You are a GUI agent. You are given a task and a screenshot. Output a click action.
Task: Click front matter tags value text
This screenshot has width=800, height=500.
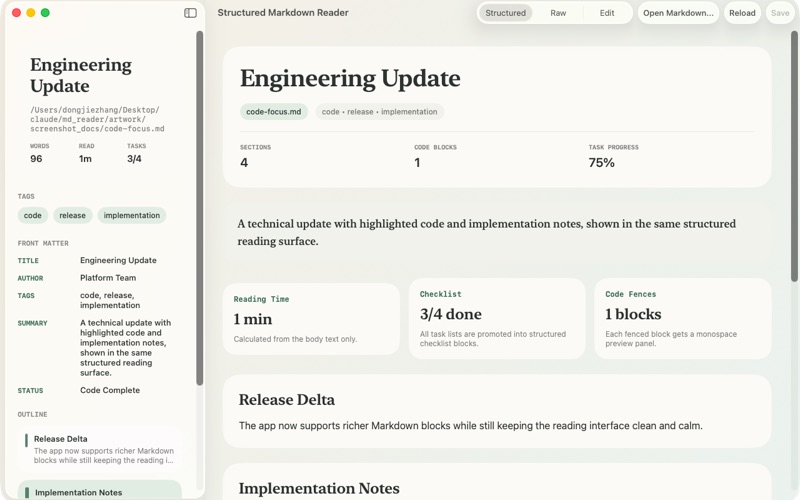click(x=110, y=300)
